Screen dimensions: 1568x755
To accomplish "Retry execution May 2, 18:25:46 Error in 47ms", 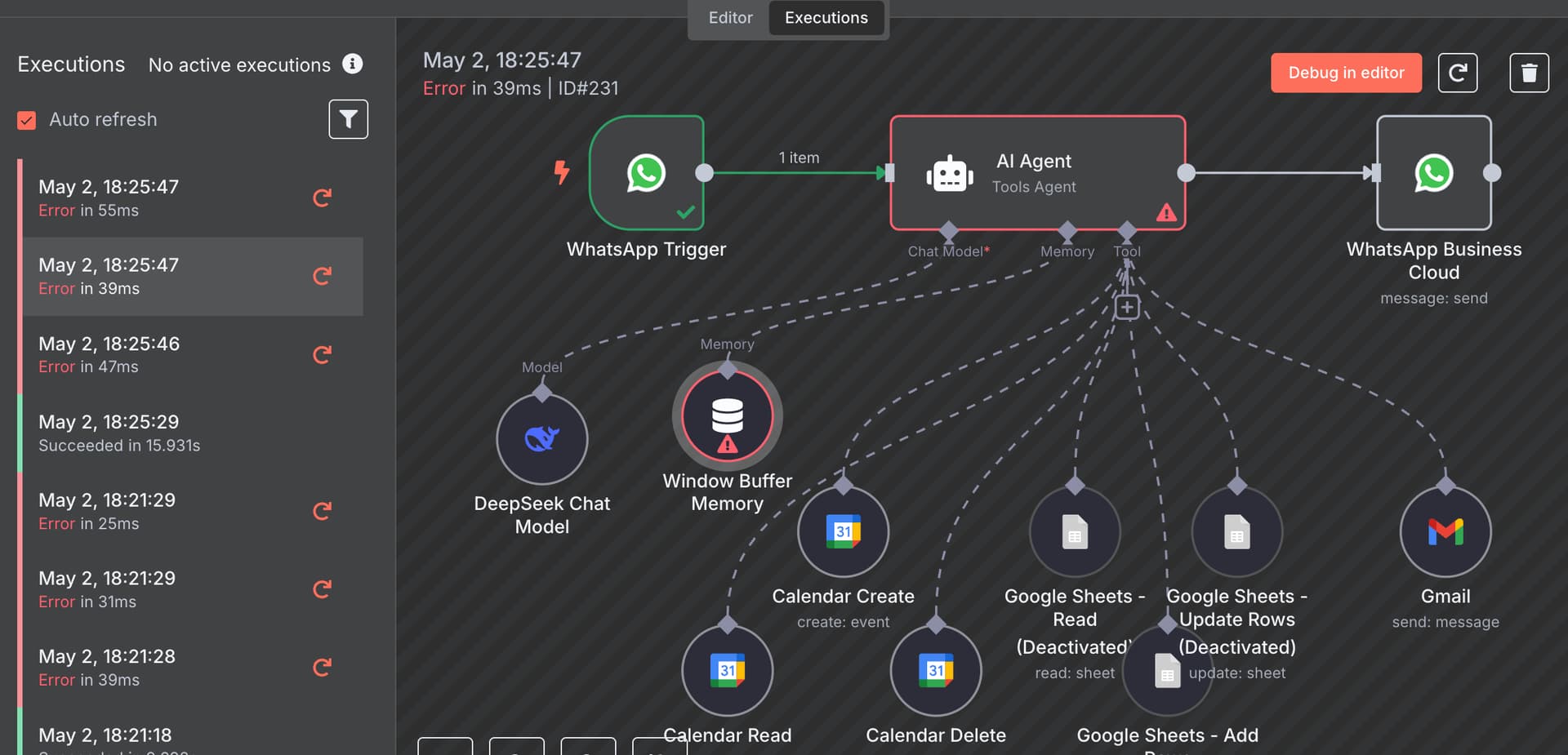I will coord(323,354).
